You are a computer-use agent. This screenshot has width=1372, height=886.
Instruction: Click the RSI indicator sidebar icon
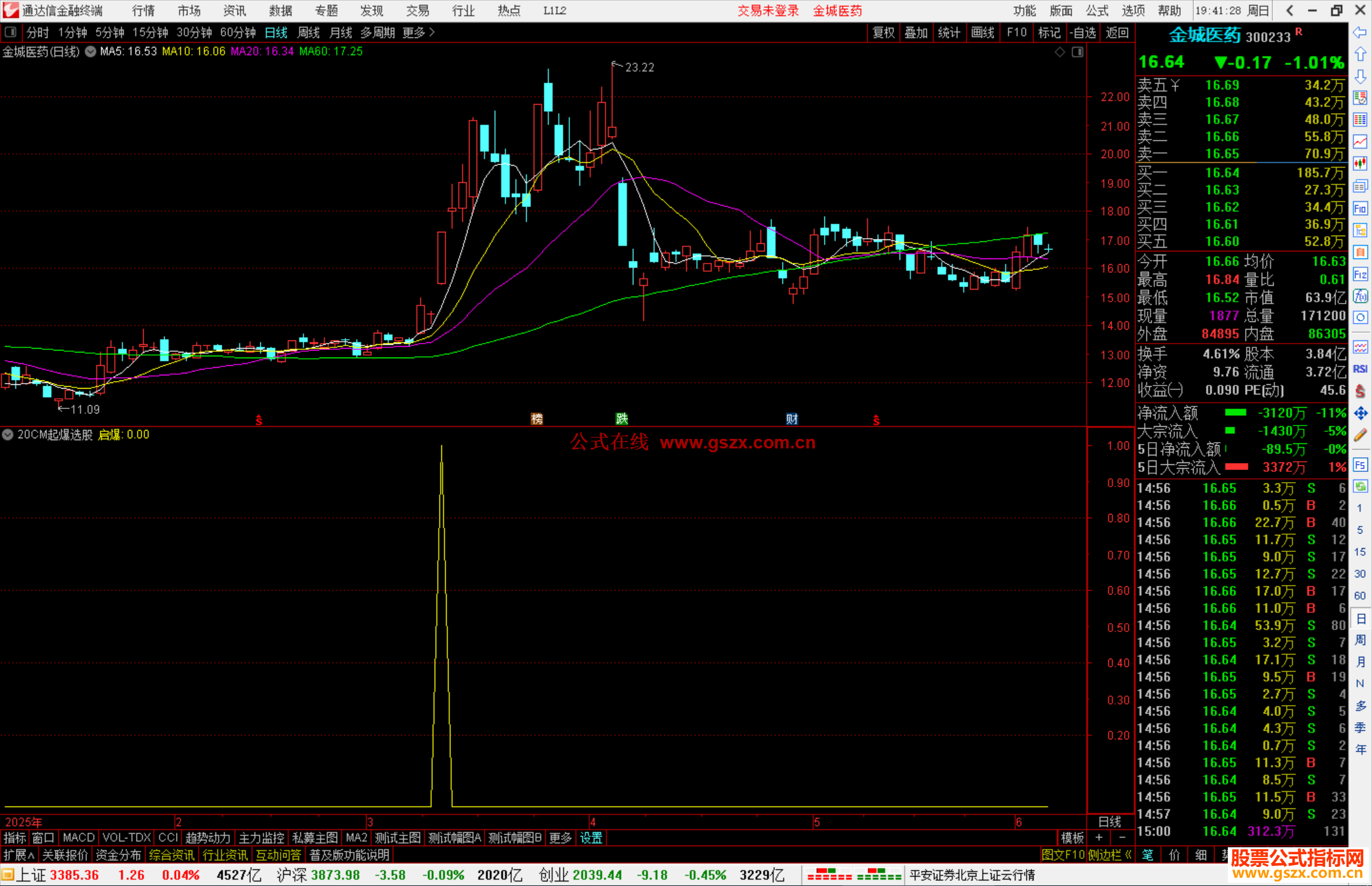1360,369
